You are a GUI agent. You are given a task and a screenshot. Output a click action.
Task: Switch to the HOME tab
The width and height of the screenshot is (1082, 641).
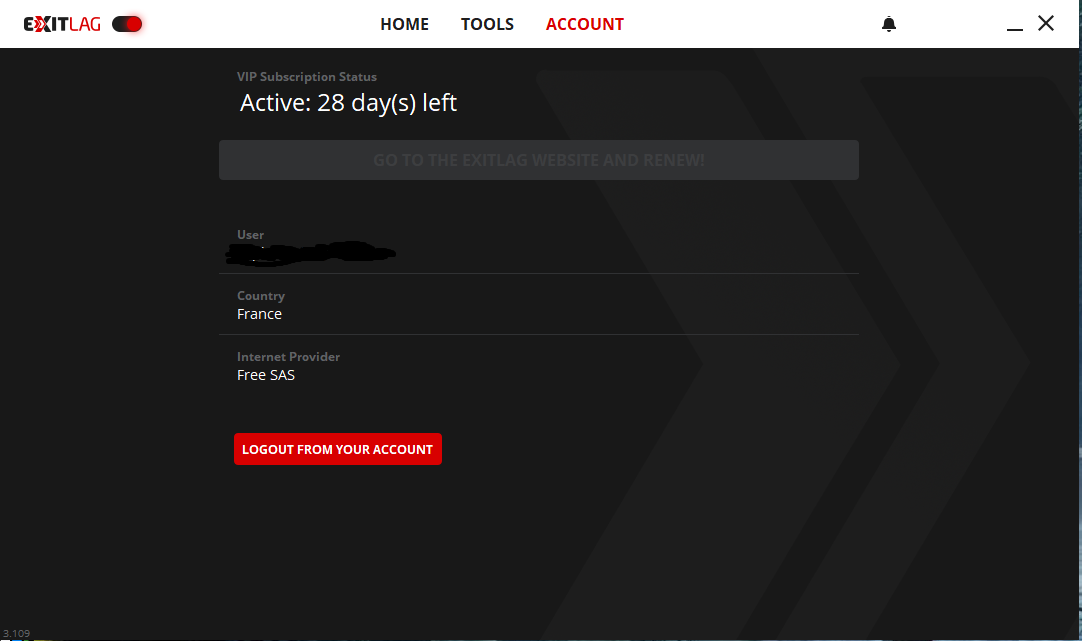pyautogui.click(x=404, y=24)
